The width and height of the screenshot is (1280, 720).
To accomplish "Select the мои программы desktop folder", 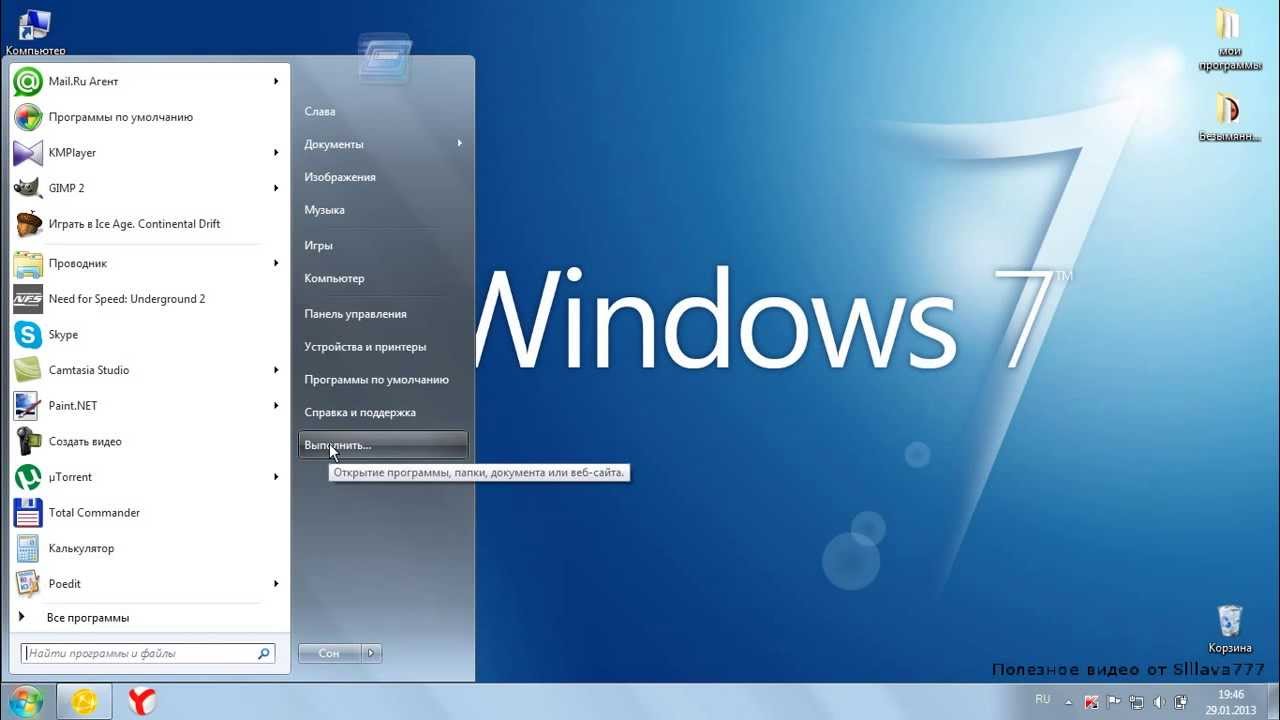I will 1229,40.
